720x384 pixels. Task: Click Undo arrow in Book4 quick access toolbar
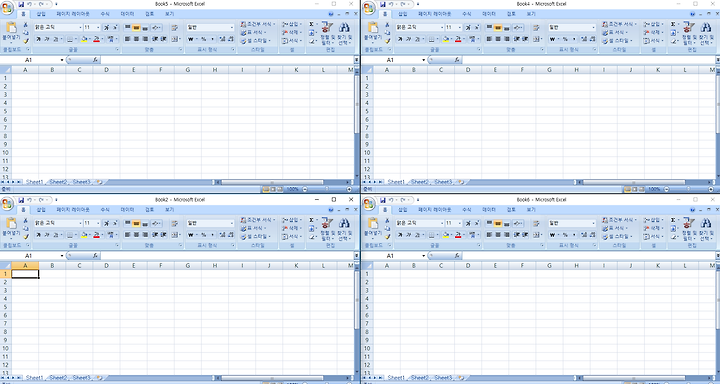tap(391, 4)
